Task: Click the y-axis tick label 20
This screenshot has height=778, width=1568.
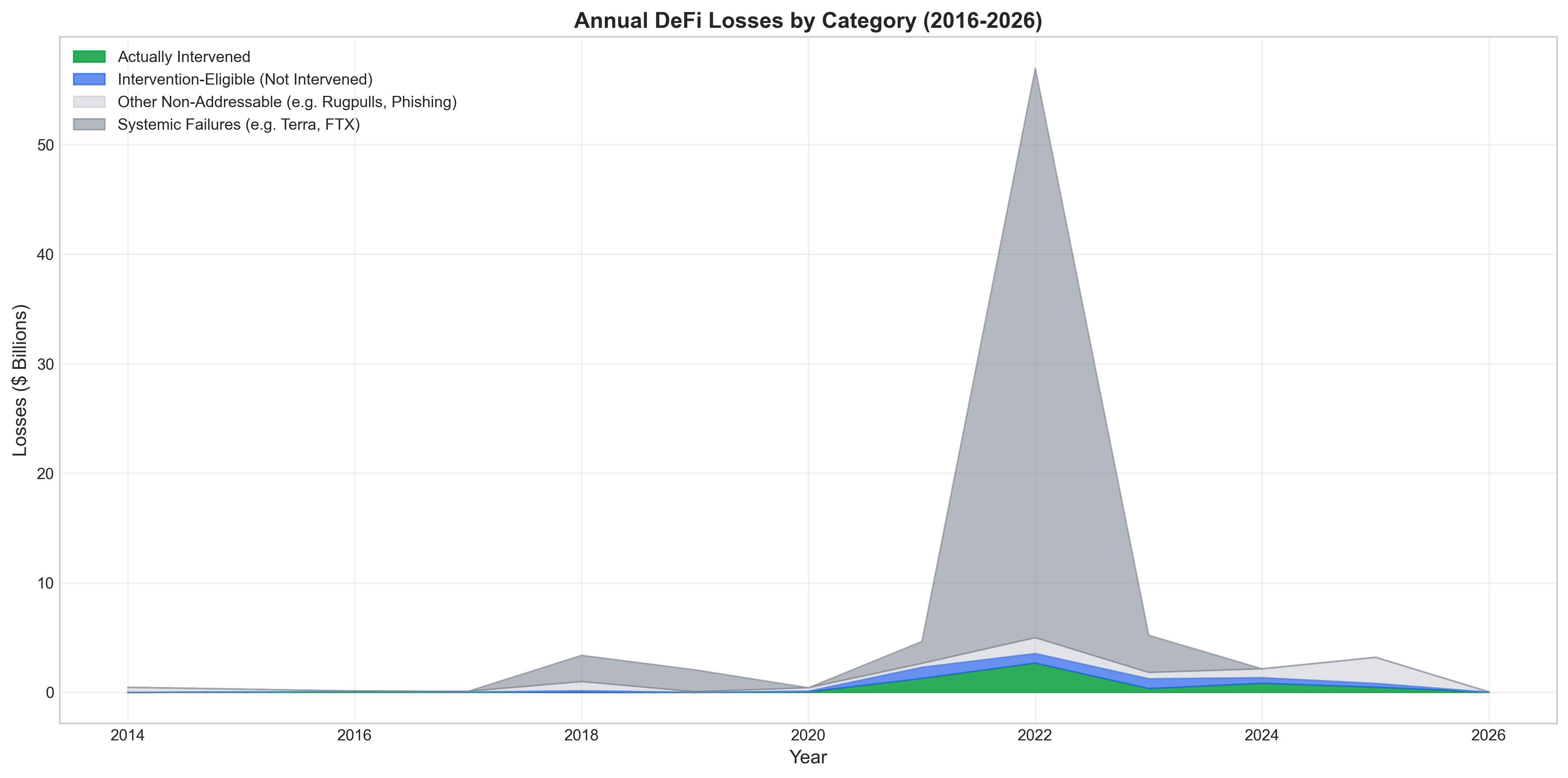Action: pos(45,474)
